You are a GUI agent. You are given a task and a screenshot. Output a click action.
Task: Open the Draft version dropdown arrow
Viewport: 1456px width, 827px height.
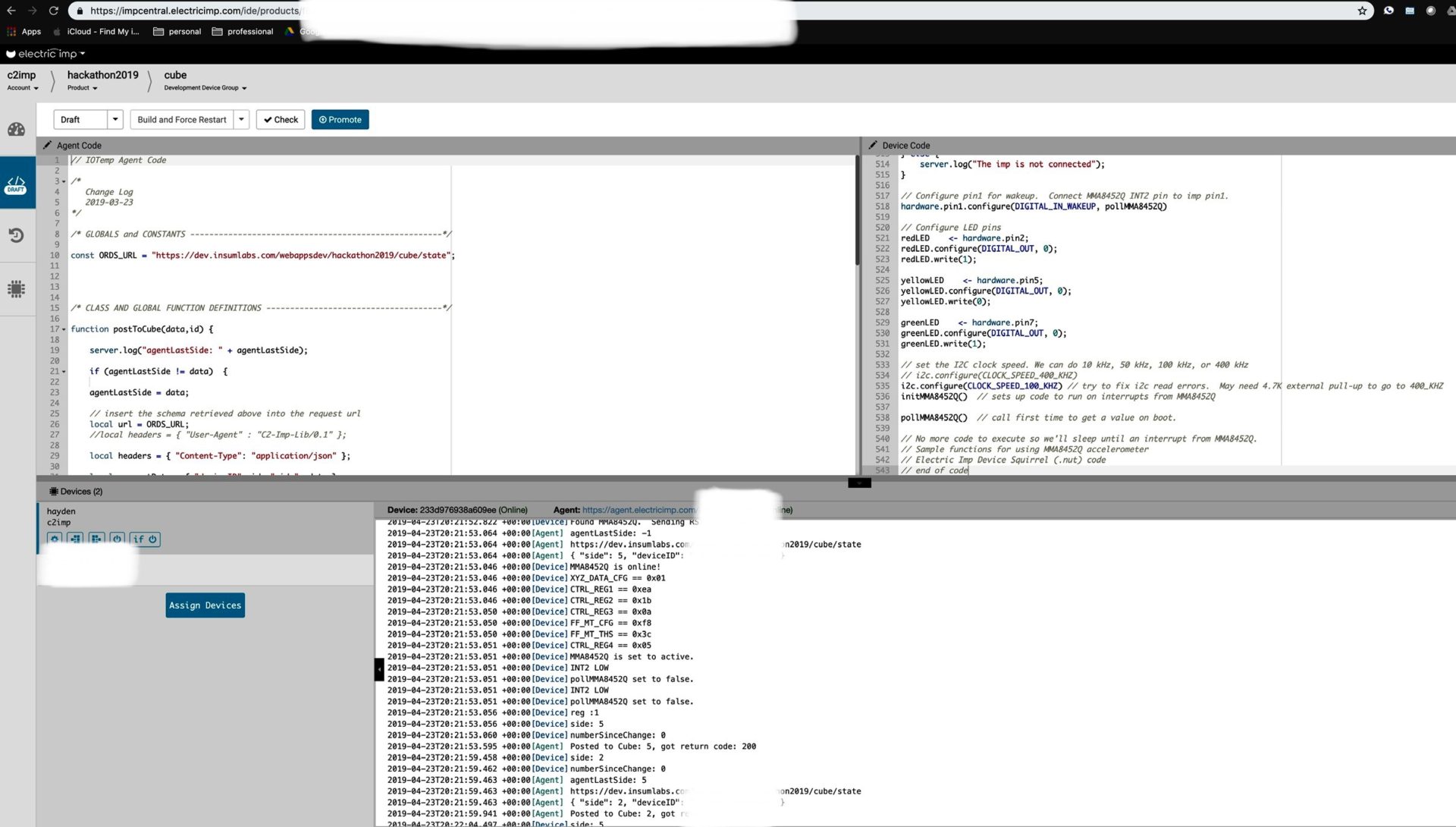[x=115, y=120]
